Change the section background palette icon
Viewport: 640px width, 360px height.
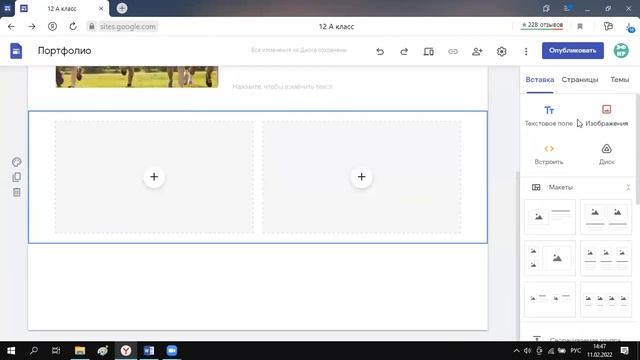17,162
